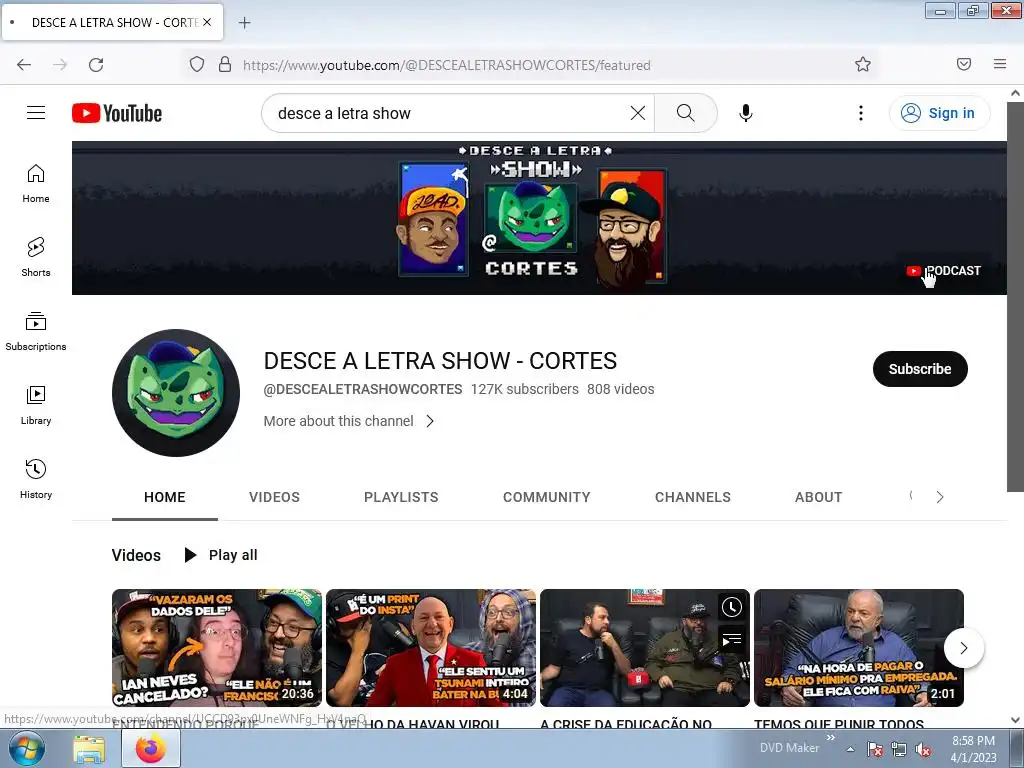
Task: Add A CRISE DA EDUCAÇÃO video to Watch later
Action: (731, 607)
